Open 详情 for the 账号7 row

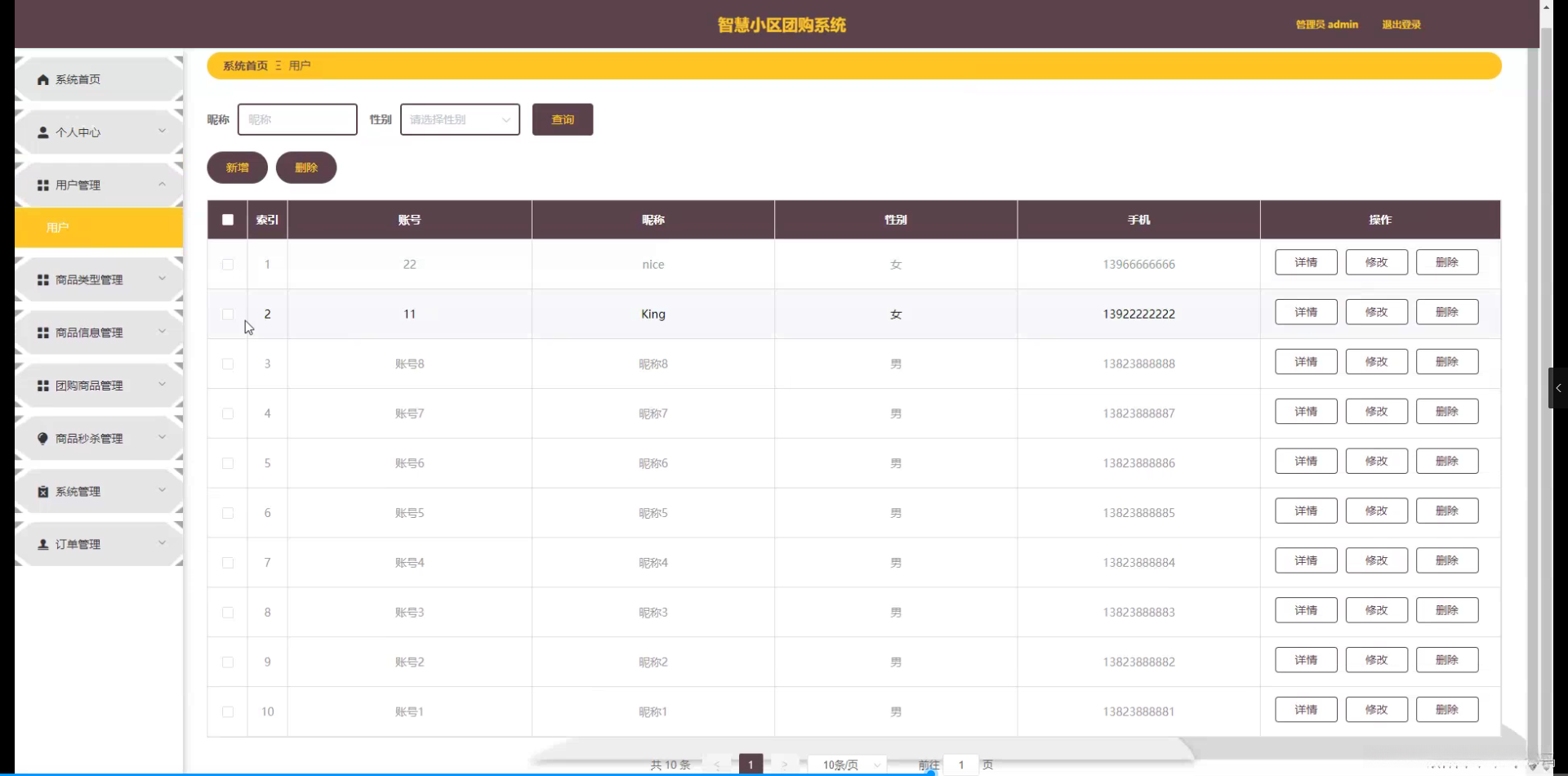click(x=1306, y=412)
